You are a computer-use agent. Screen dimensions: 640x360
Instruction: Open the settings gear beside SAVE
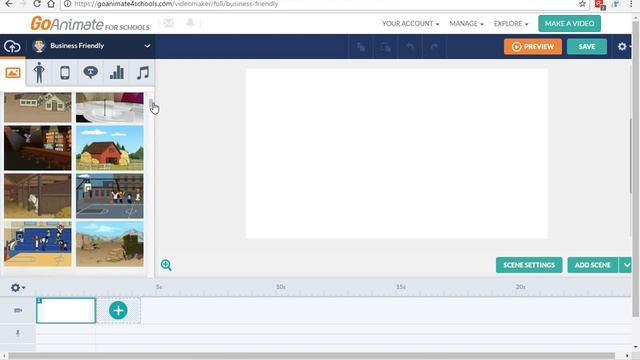[622, 47]
